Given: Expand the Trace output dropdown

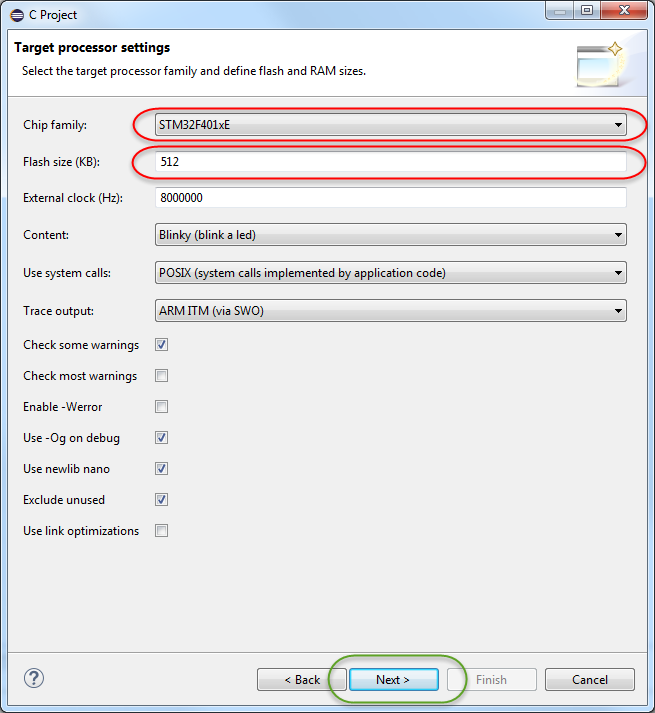Looking at the screenshot, I should (x=391, y=311).
